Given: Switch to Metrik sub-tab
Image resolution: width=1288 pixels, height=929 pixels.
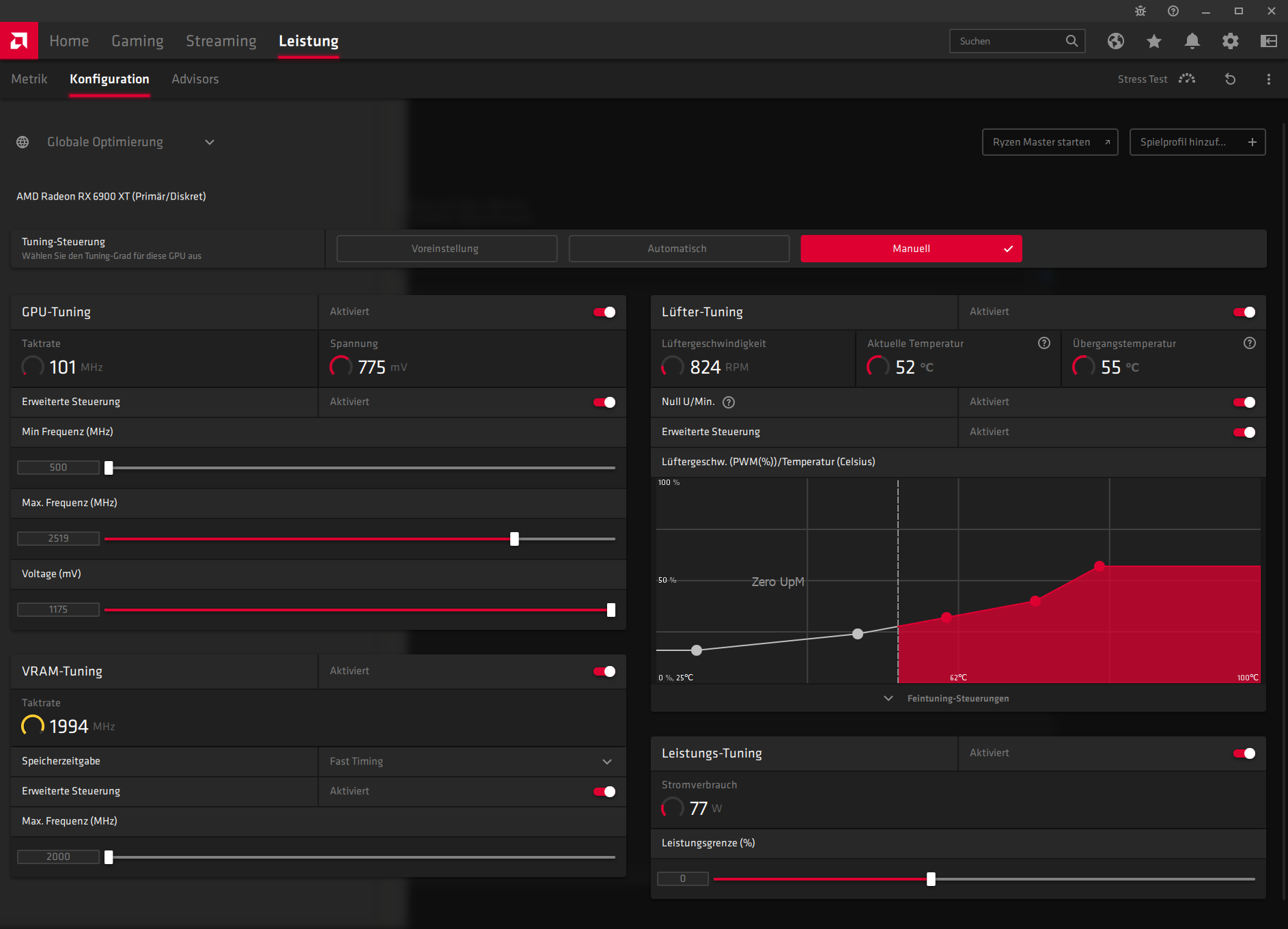Looking at the screenshot, I should [x=29, y=79].
